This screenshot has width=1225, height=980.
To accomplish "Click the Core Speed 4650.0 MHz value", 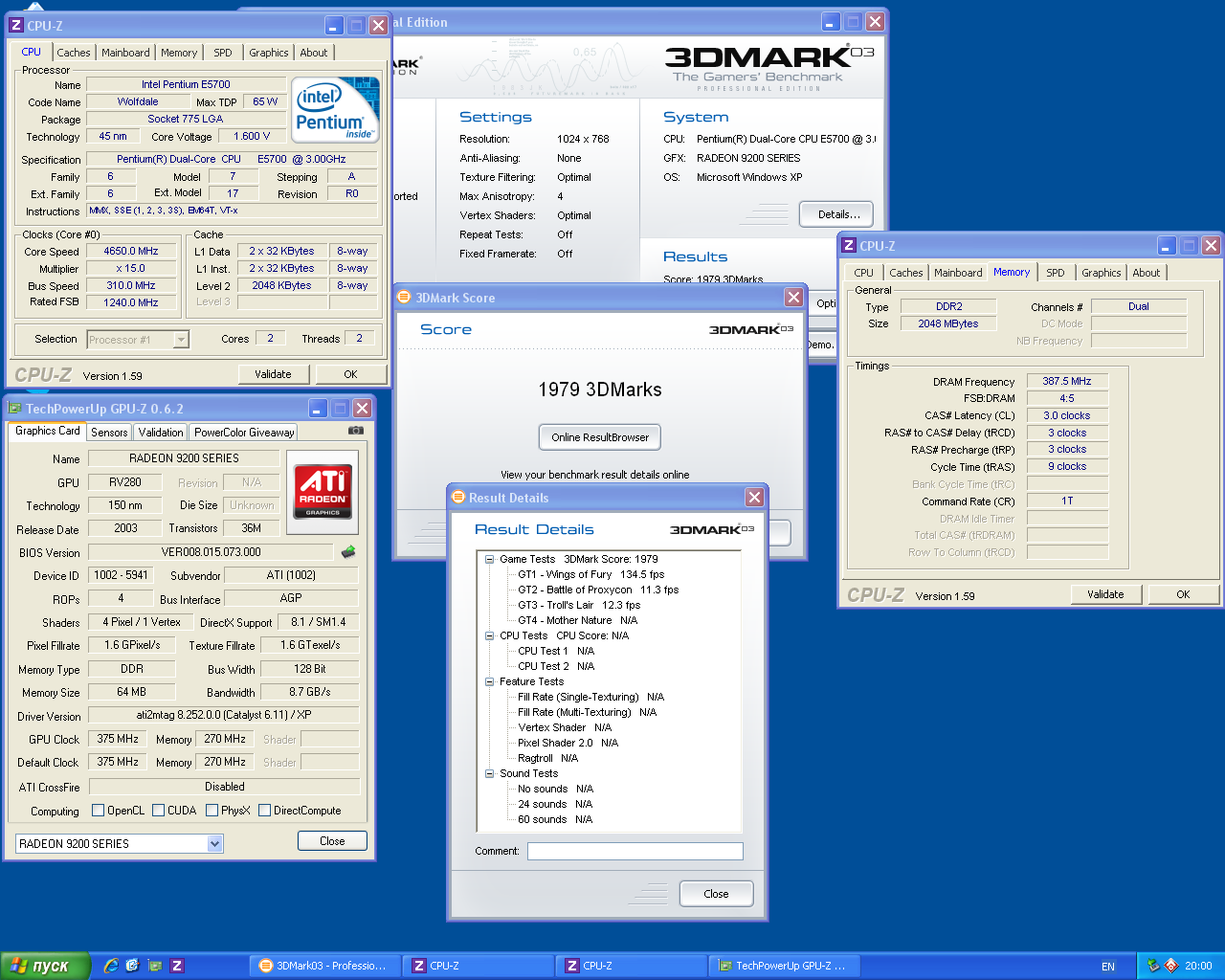I will [131, 251].
